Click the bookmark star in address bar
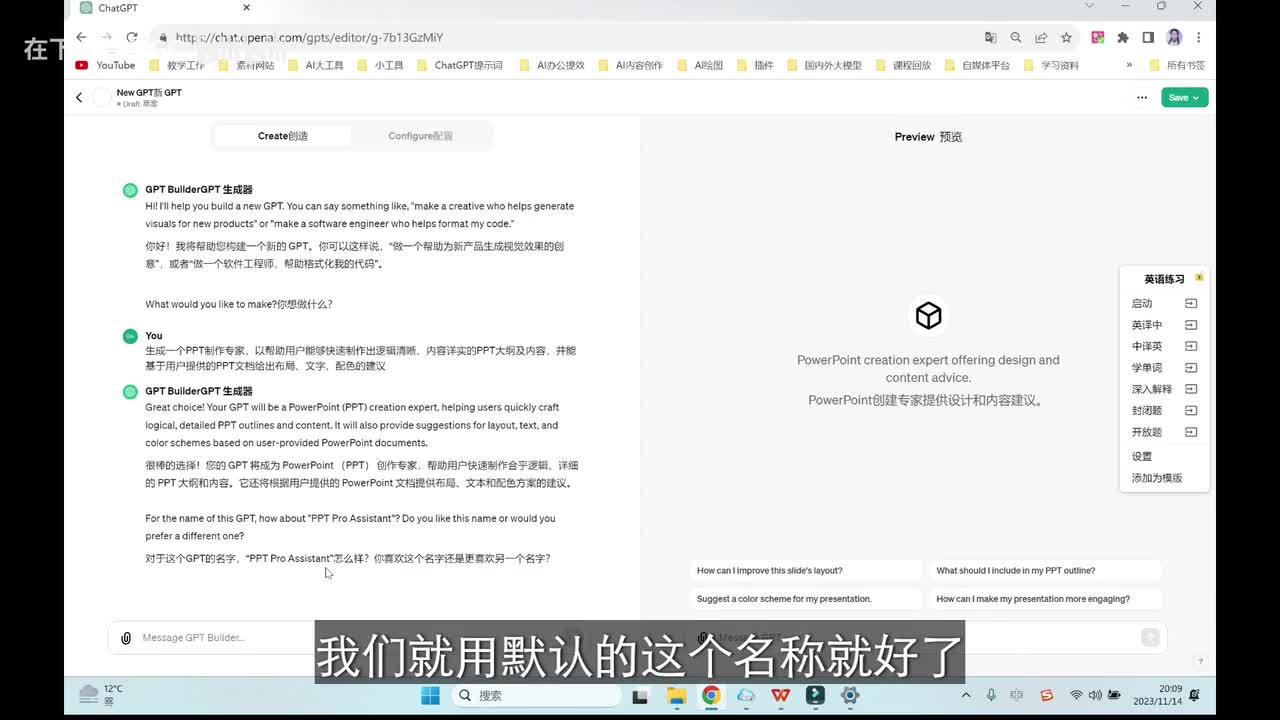The height and width of the screenshot is (720, 1280). (1066, 37)
